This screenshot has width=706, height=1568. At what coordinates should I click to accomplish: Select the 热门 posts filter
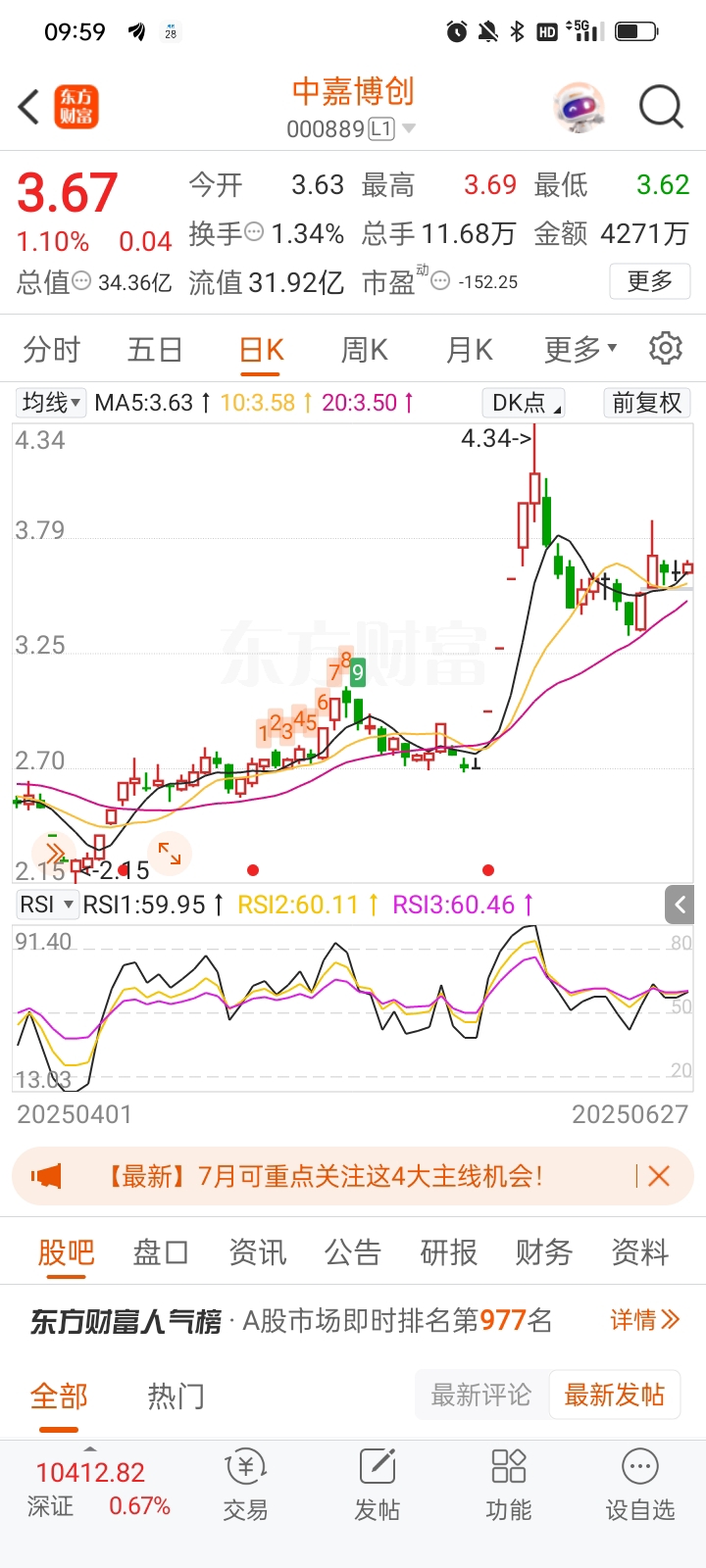tap(176, 1396)
